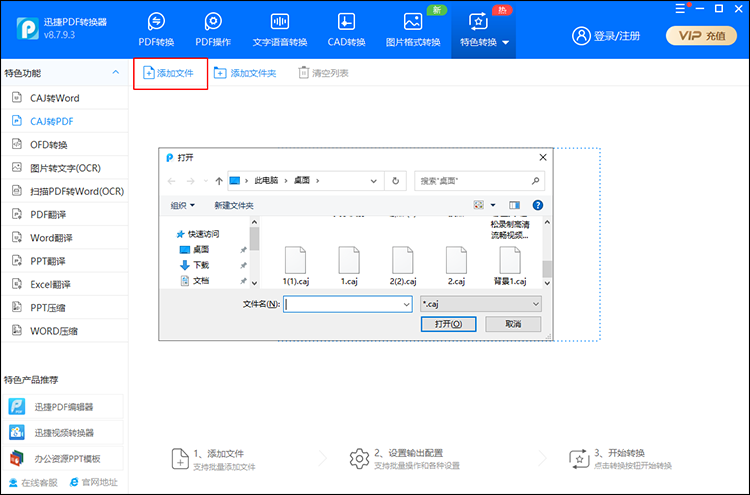Click the dialog back arrow
750x495 pixels.
click(172, 181)
